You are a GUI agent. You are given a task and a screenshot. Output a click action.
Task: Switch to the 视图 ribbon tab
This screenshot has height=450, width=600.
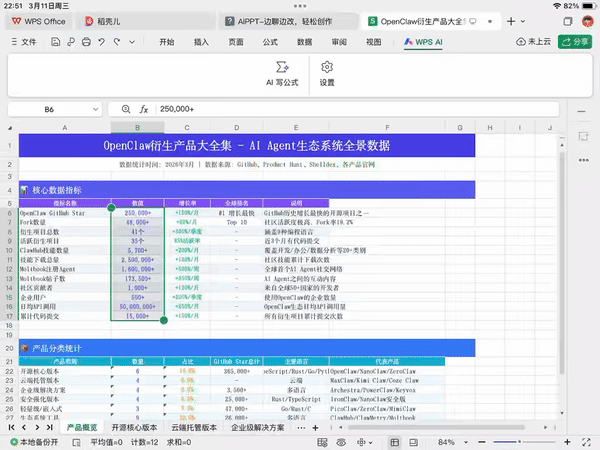click(373, 42)
